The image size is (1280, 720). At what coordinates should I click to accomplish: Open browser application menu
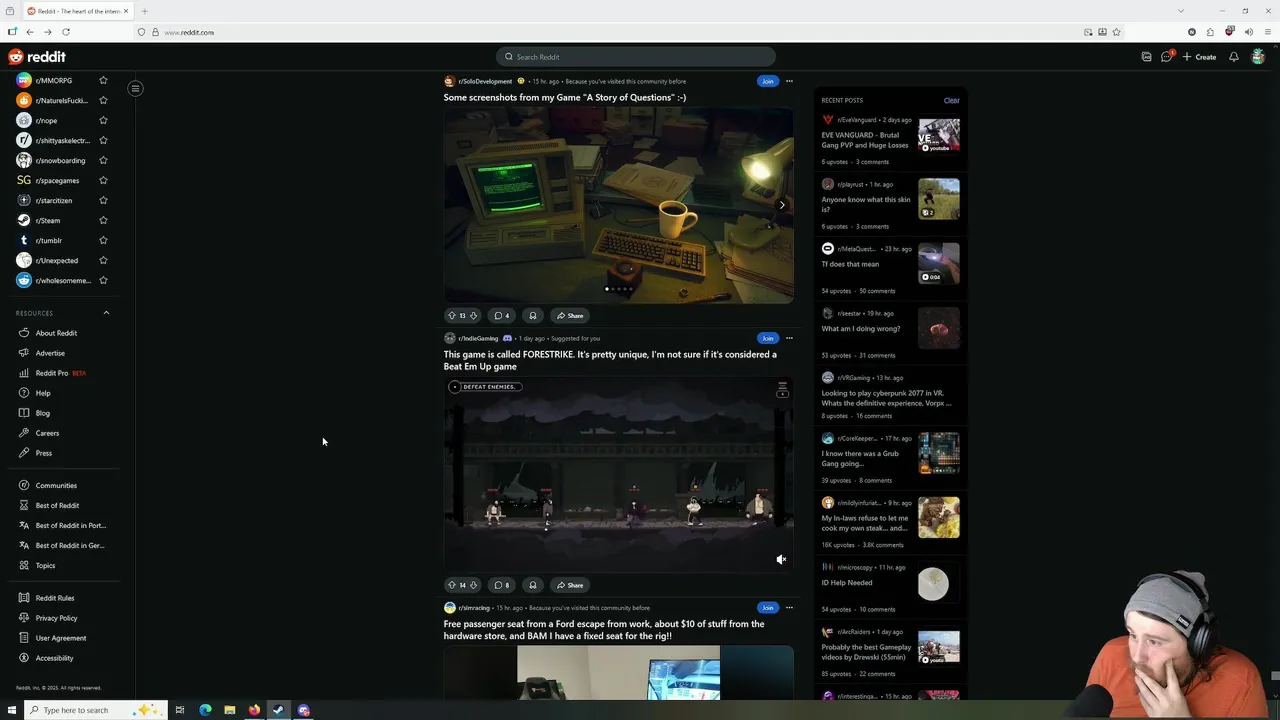(x=1268, y=32)
